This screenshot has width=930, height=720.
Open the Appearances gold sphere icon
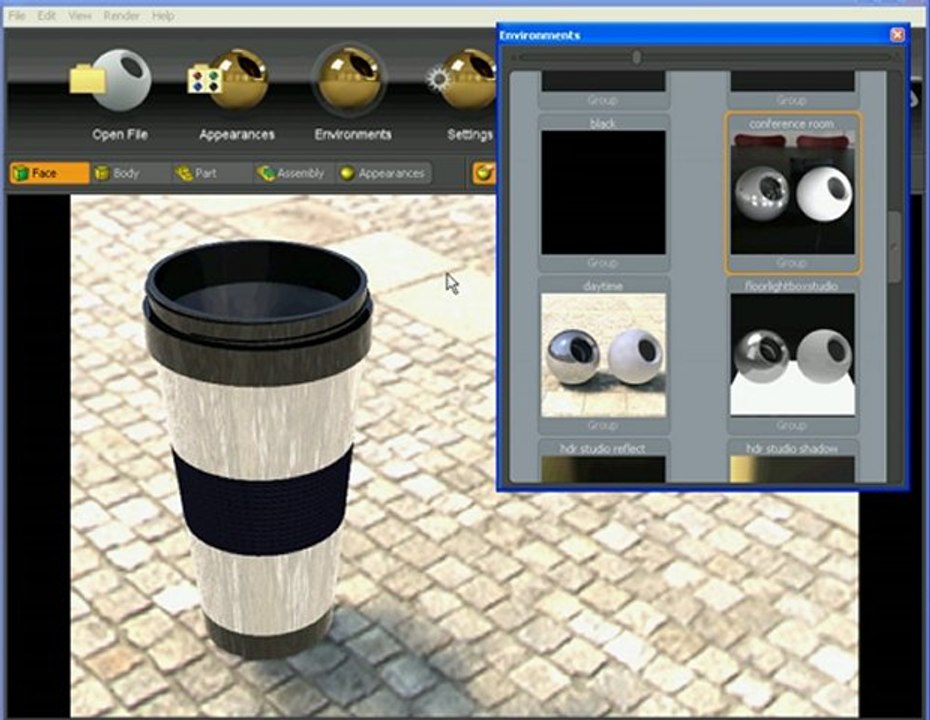230,81
